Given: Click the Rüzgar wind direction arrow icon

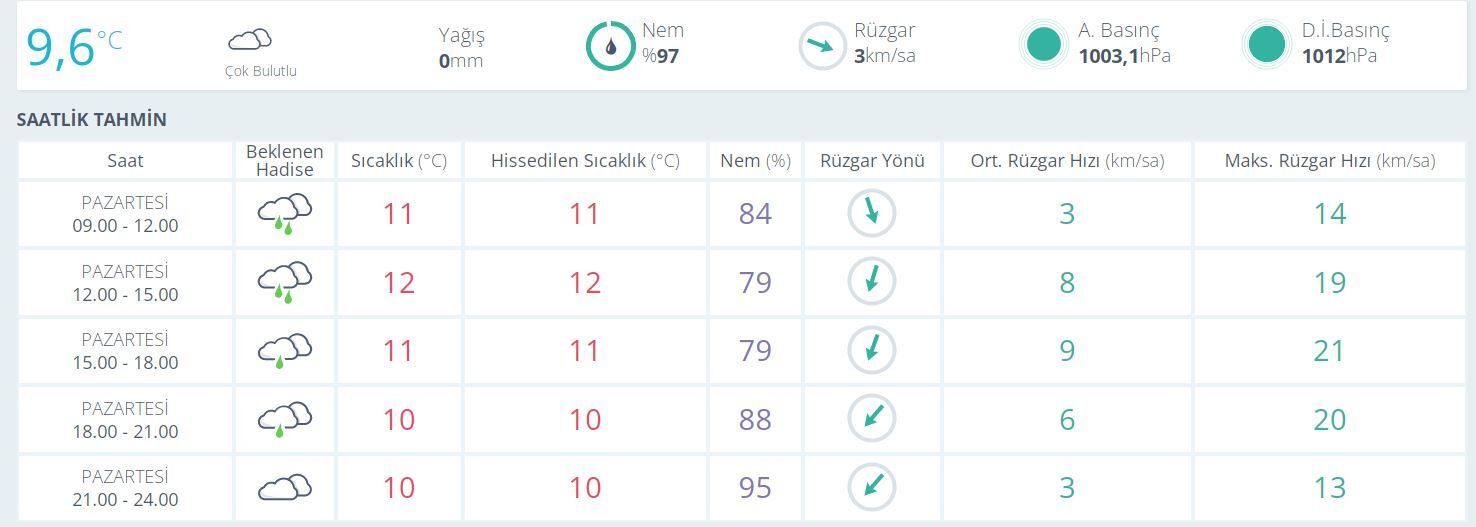Looking at the screenshot, I should point(822,46).
